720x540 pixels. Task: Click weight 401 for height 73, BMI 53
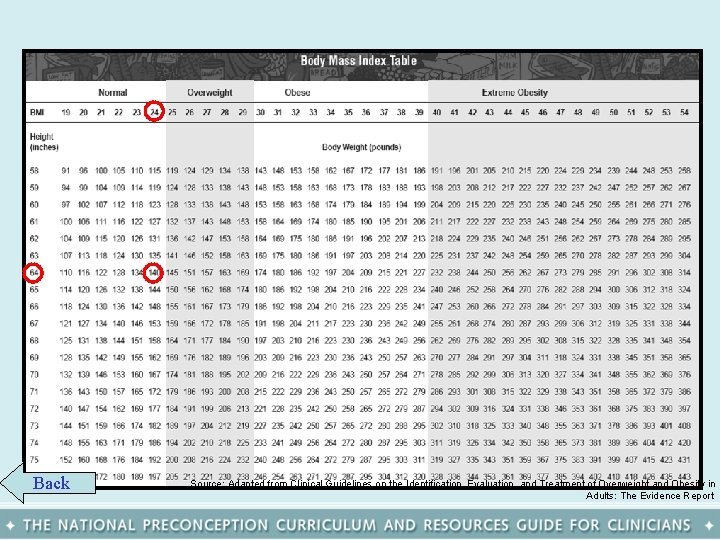(x=666, y=426)
